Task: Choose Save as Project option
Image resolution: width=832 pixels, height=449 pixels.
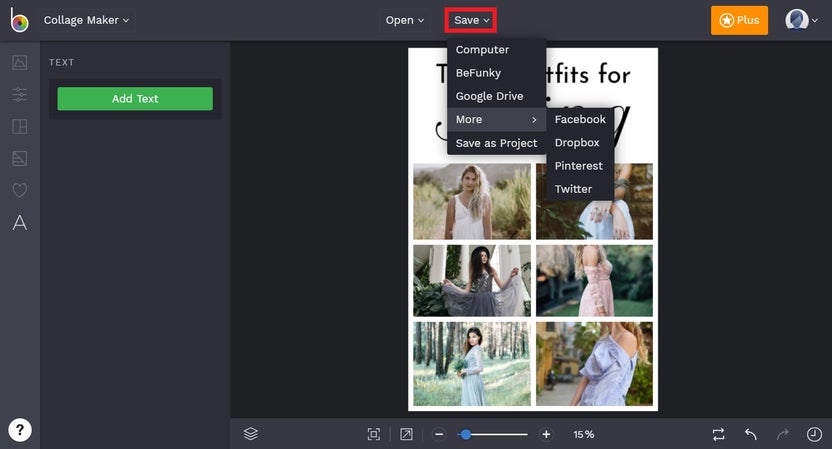Action: 497,143
